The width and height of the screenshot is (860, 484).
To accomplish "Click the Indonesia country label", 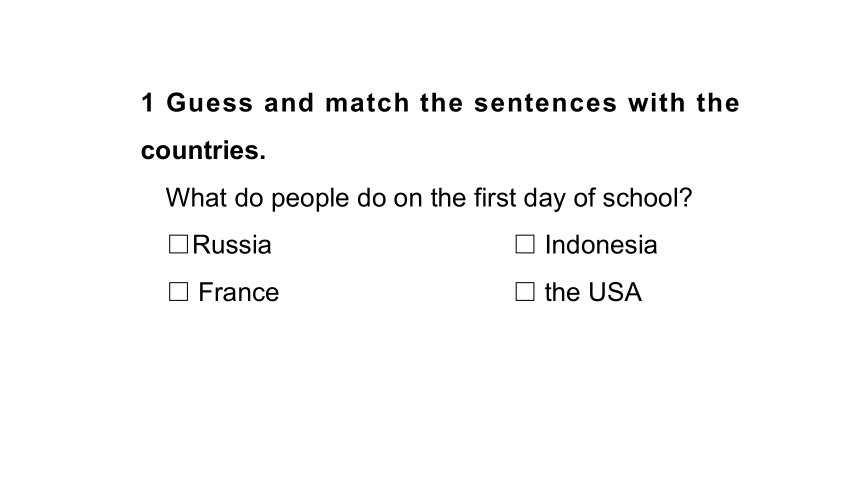I will tap(601, 245).
